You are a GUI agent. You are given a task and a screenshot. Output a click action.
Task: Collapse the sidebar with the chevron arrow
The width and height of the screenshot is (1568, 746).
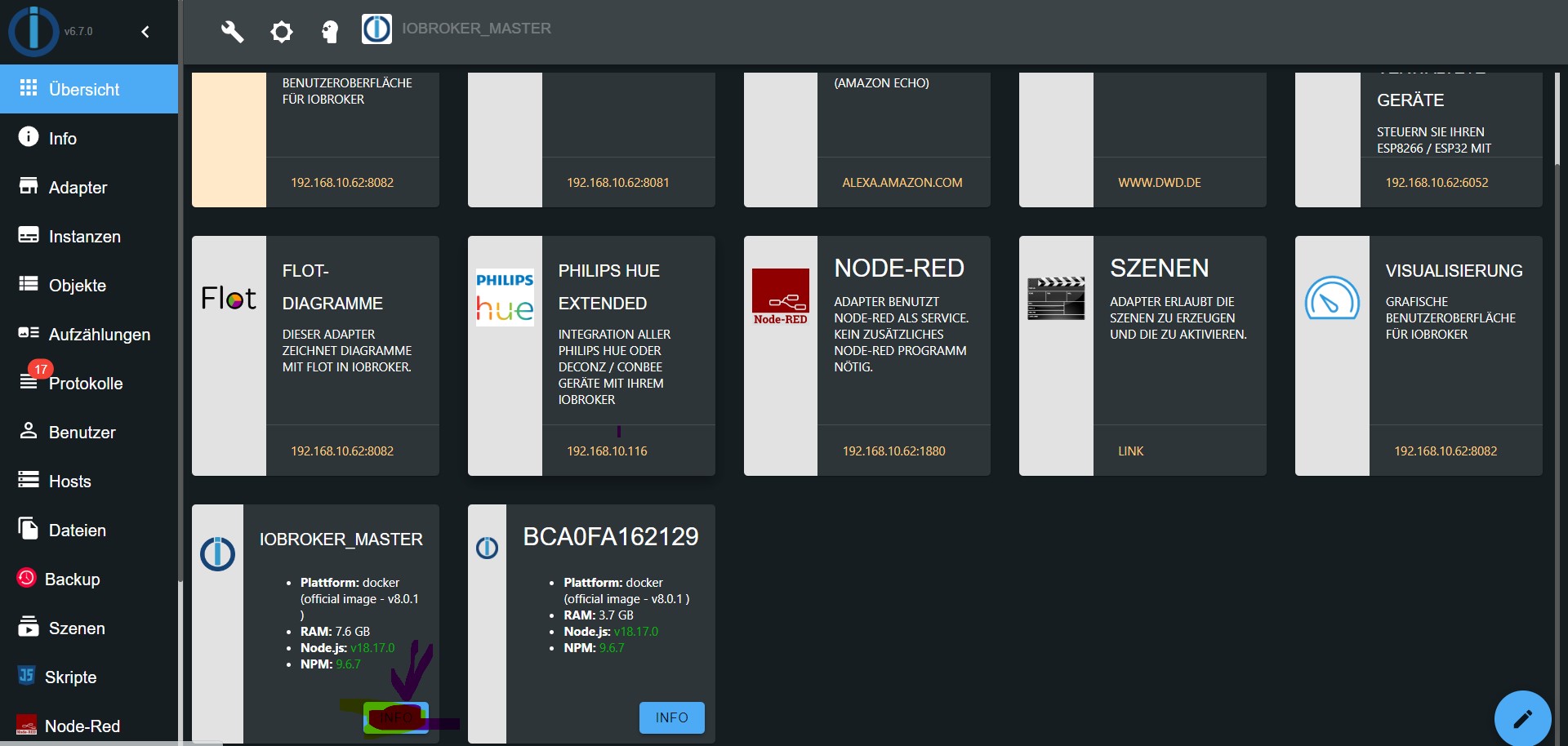tap(145, 32)
